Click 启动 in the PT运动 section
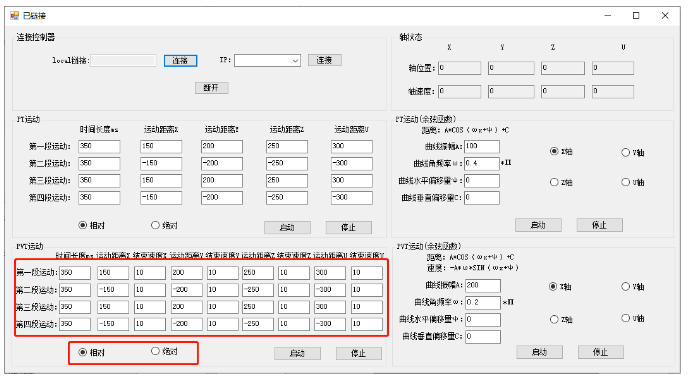This screenshot has height=380, width=688. click(287, 227)
